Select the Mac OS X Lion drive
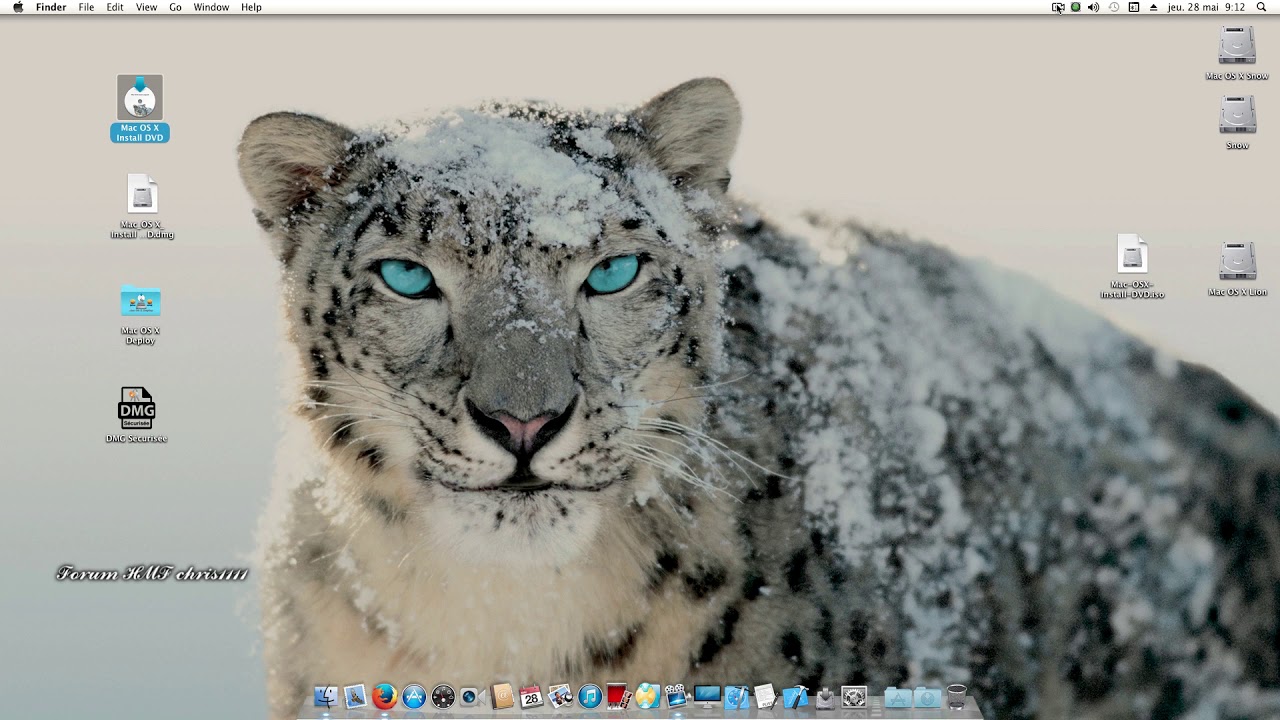The height and width of the screenshot is (720, 1280). [1237, 270]
